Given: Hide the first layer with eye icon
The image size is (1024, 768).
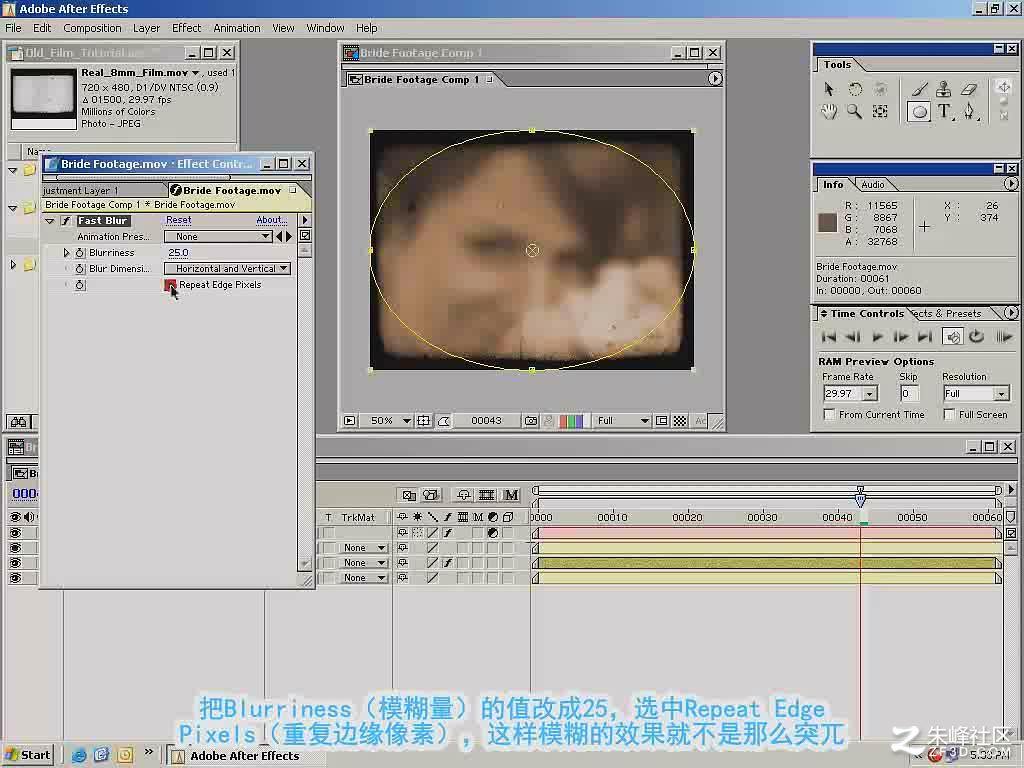Looking at the screenshot, I should (16, 533).
